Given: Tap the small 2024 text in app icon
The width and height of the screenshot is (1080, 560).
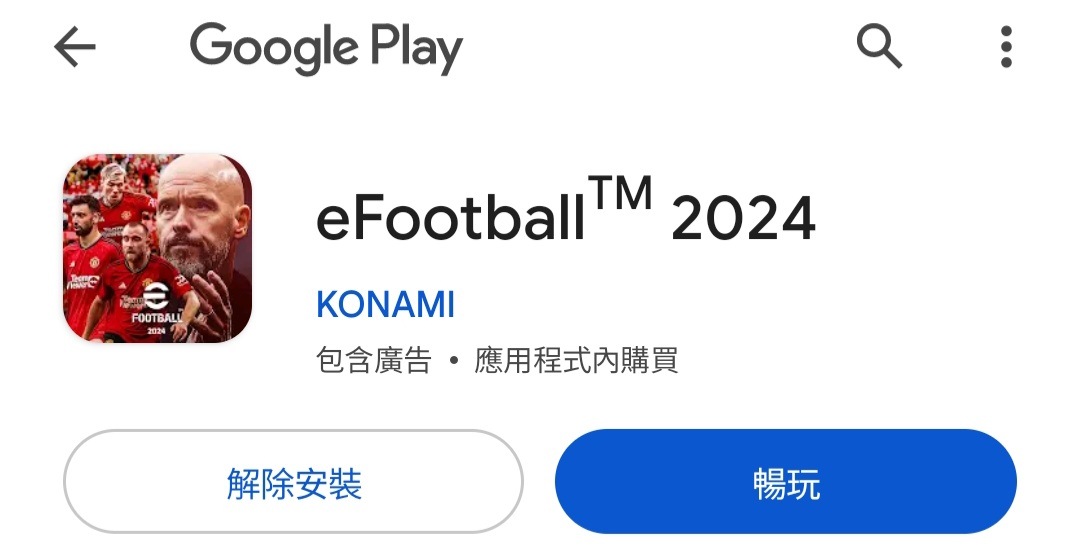Looking at the screenshot, I should [156, 331].
